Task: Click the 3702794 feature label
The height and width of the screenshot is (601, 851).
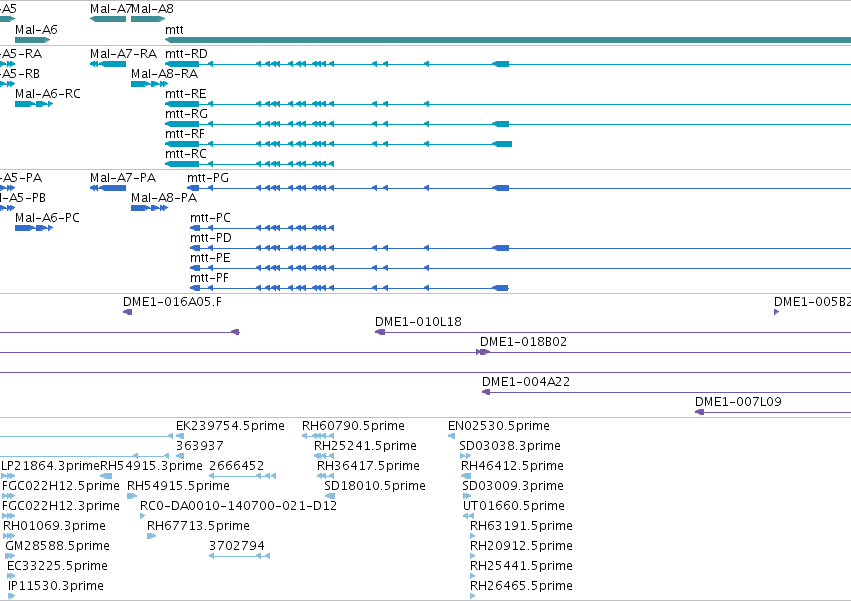Action: tap(237, 547)
